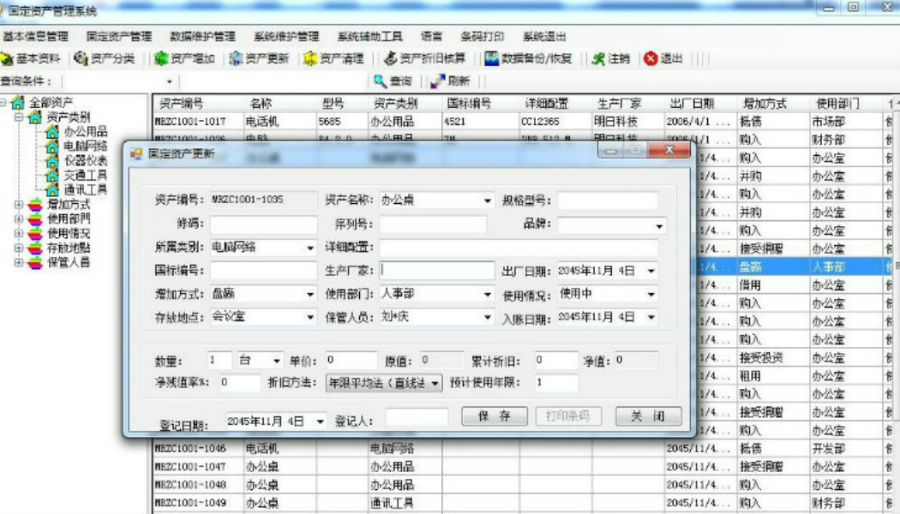Viewport: 900px width, 514px height.
Task: Click the 查询 magnifier icon
Action: click(x=380, y=81)
